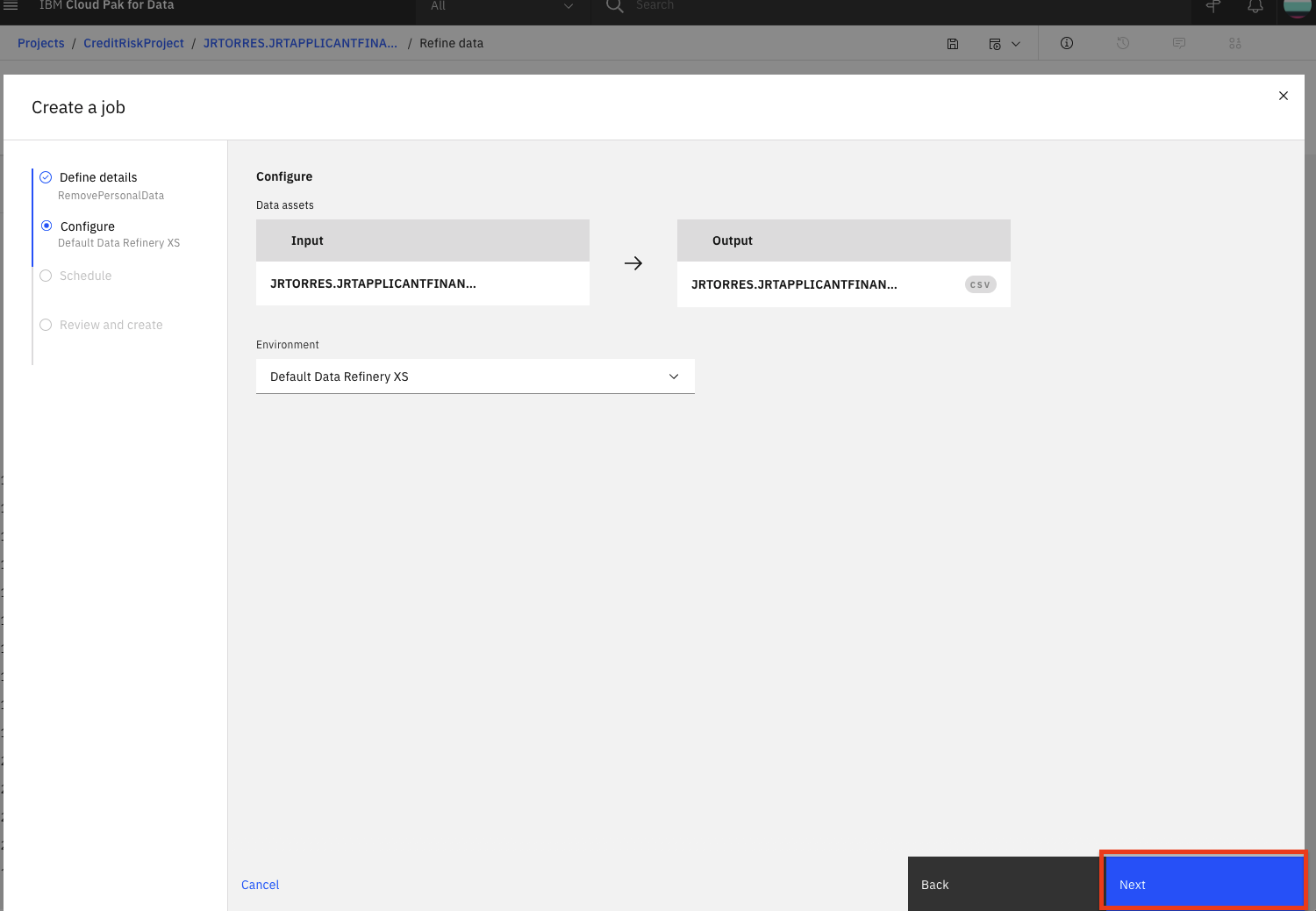1316x911 pixels.
Task: Open the Environment dropdown
Action: coord(476,377)
